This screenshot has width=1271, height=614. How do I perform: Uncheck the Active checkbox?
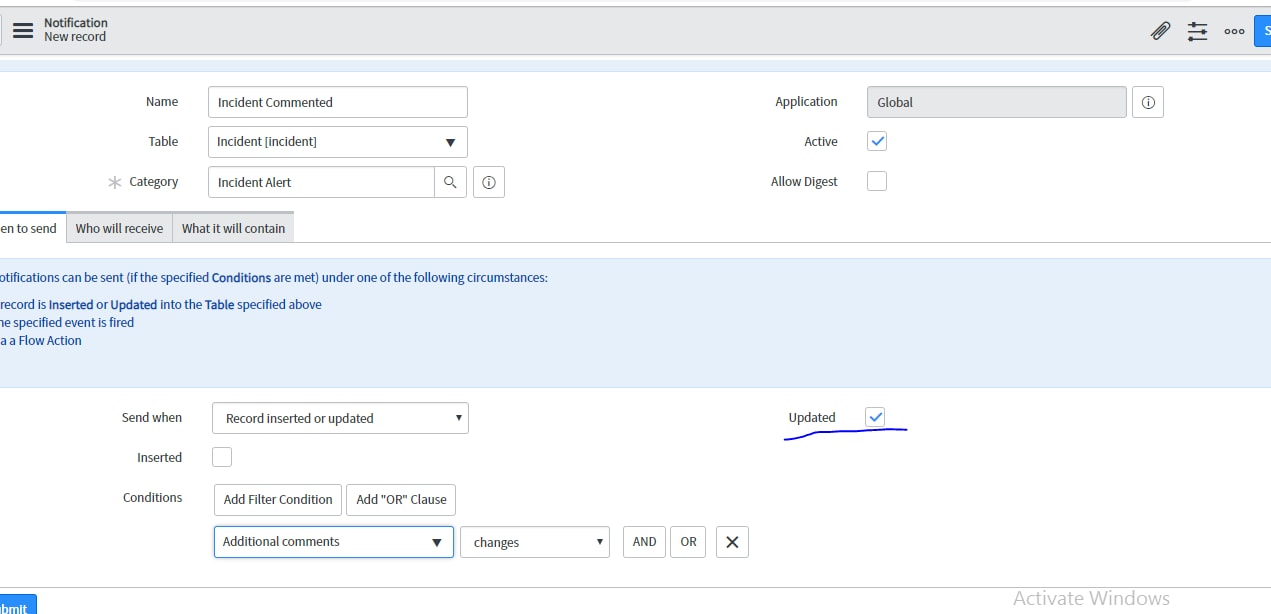[876, 141]
